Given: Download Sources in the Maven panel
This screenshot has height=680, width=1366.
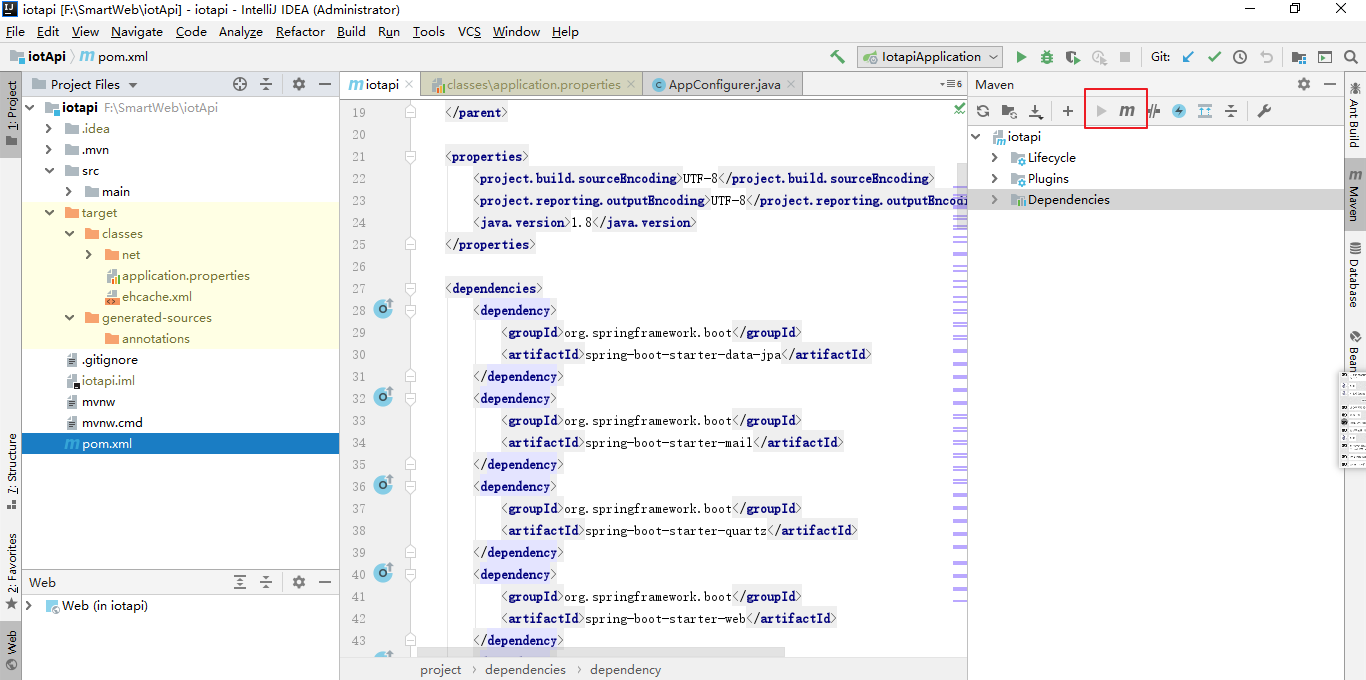Looking at the screenshot, I should (1037, 111).
